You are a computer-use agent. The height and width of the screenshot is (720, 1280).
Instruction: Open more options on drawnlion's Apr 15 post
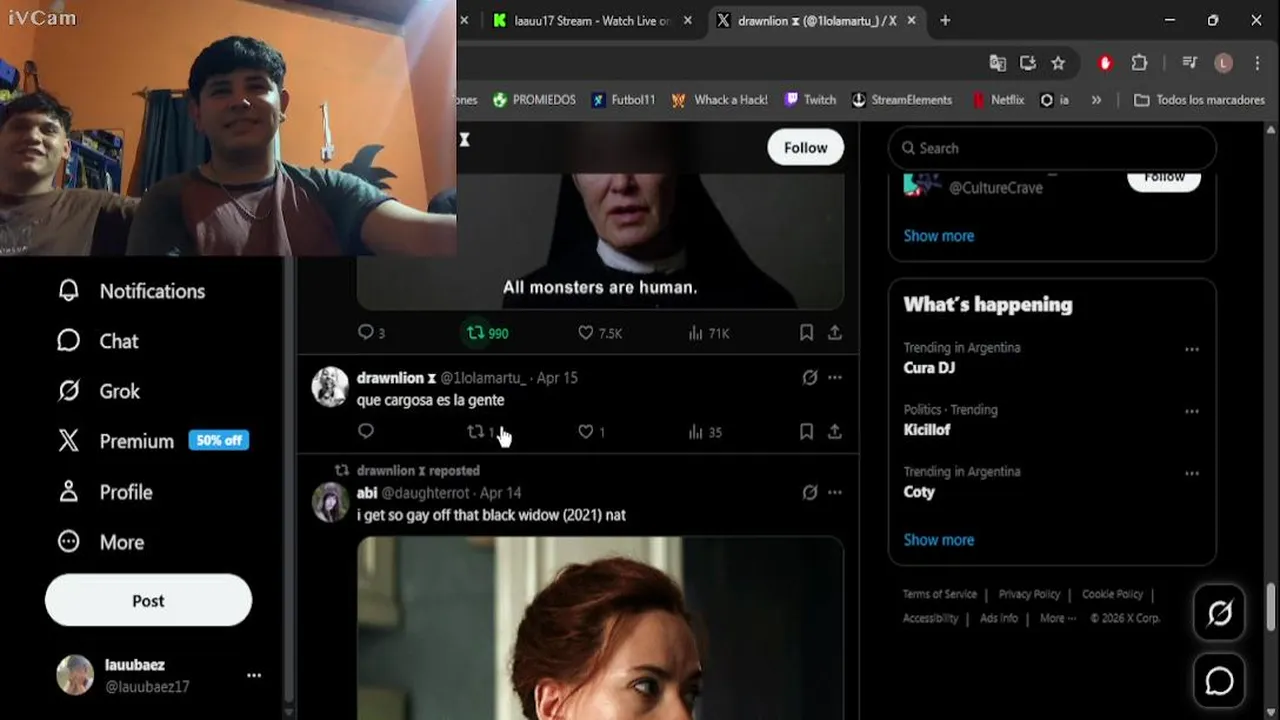tap(835, 377)
